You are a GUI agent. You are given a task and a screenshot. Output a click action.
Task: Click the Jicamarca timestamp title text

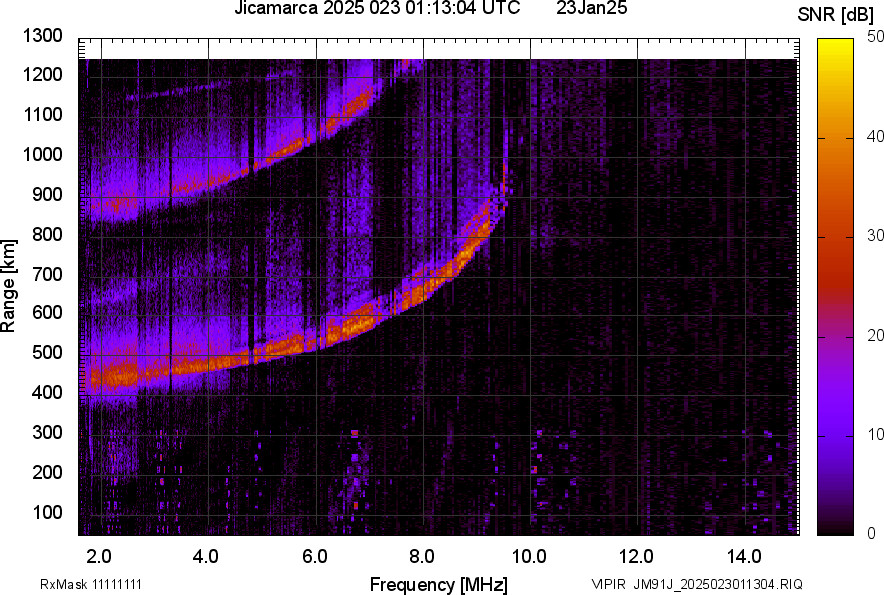pos(377,9)
